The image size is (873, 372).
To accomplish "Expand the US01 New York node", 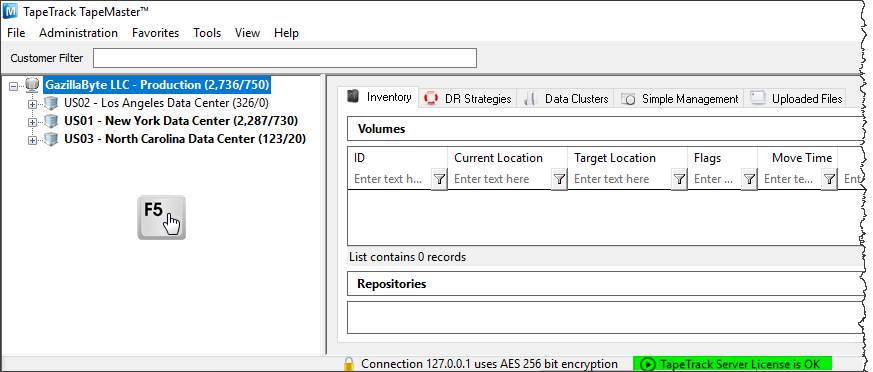I will (x=32, y=122).
